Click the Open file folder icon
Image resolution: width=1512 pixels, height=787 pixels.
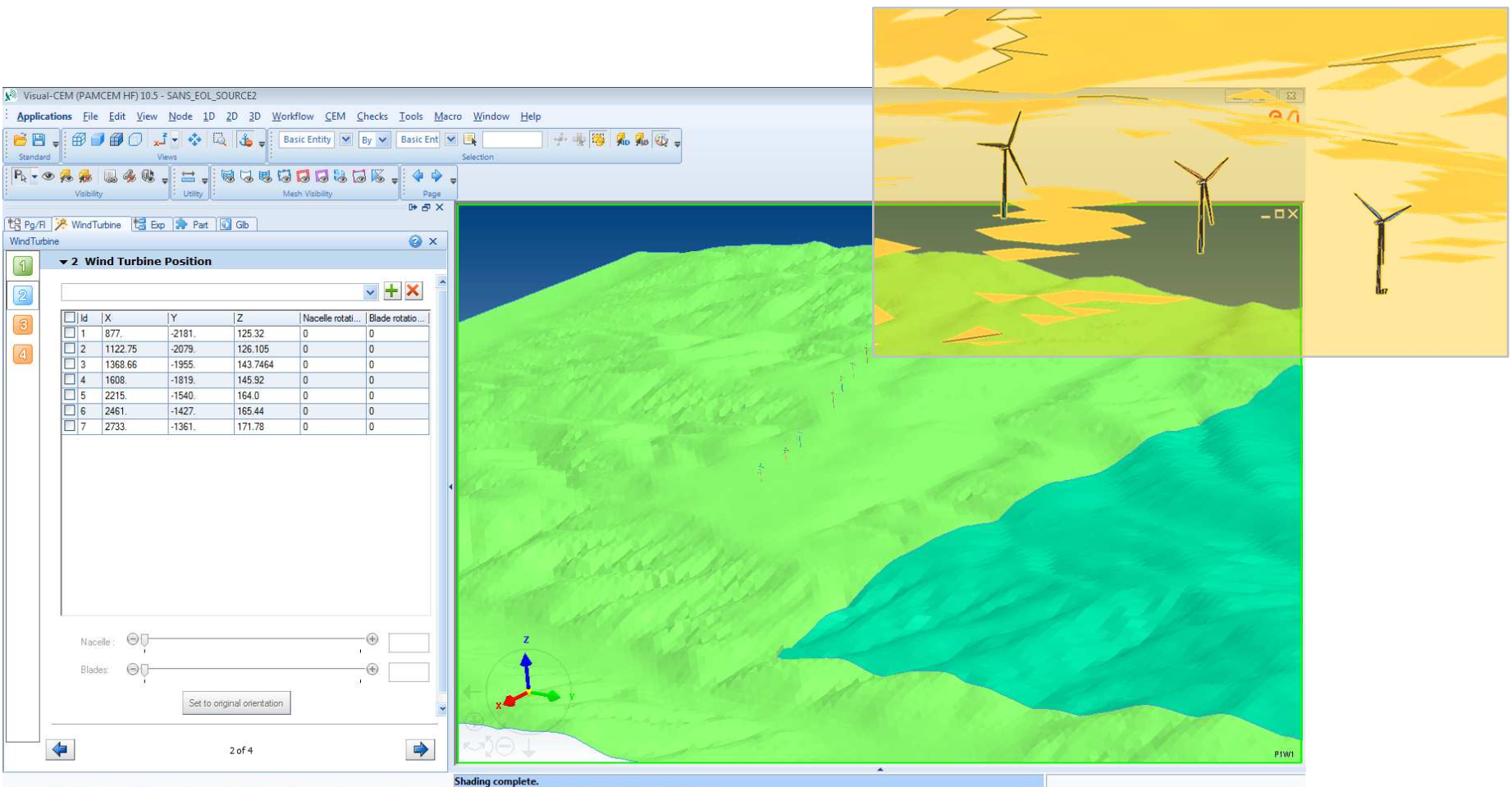point(20,140)
